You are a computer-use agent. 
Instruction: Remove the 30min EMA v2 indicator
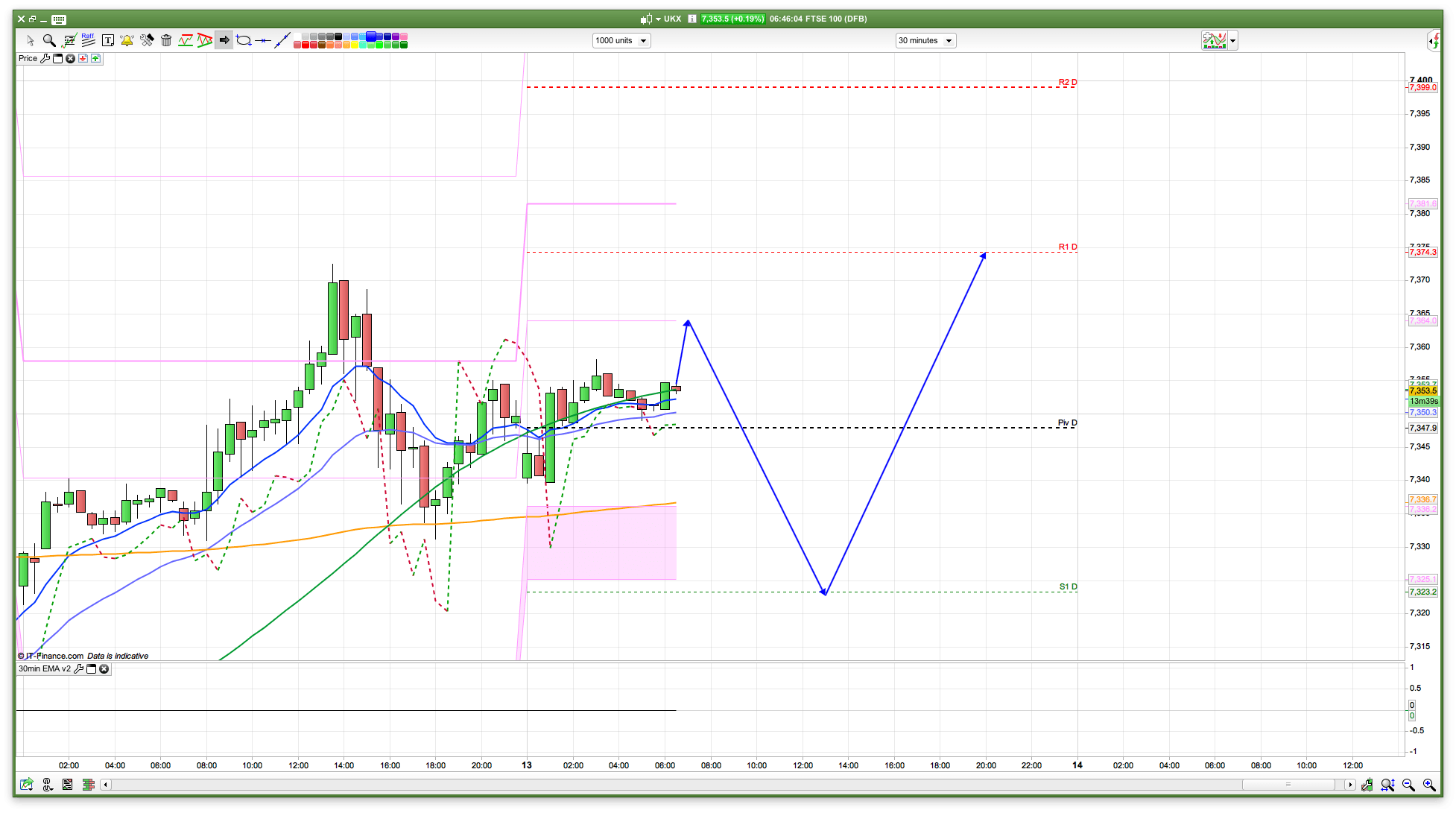click(x=104, y=669)
